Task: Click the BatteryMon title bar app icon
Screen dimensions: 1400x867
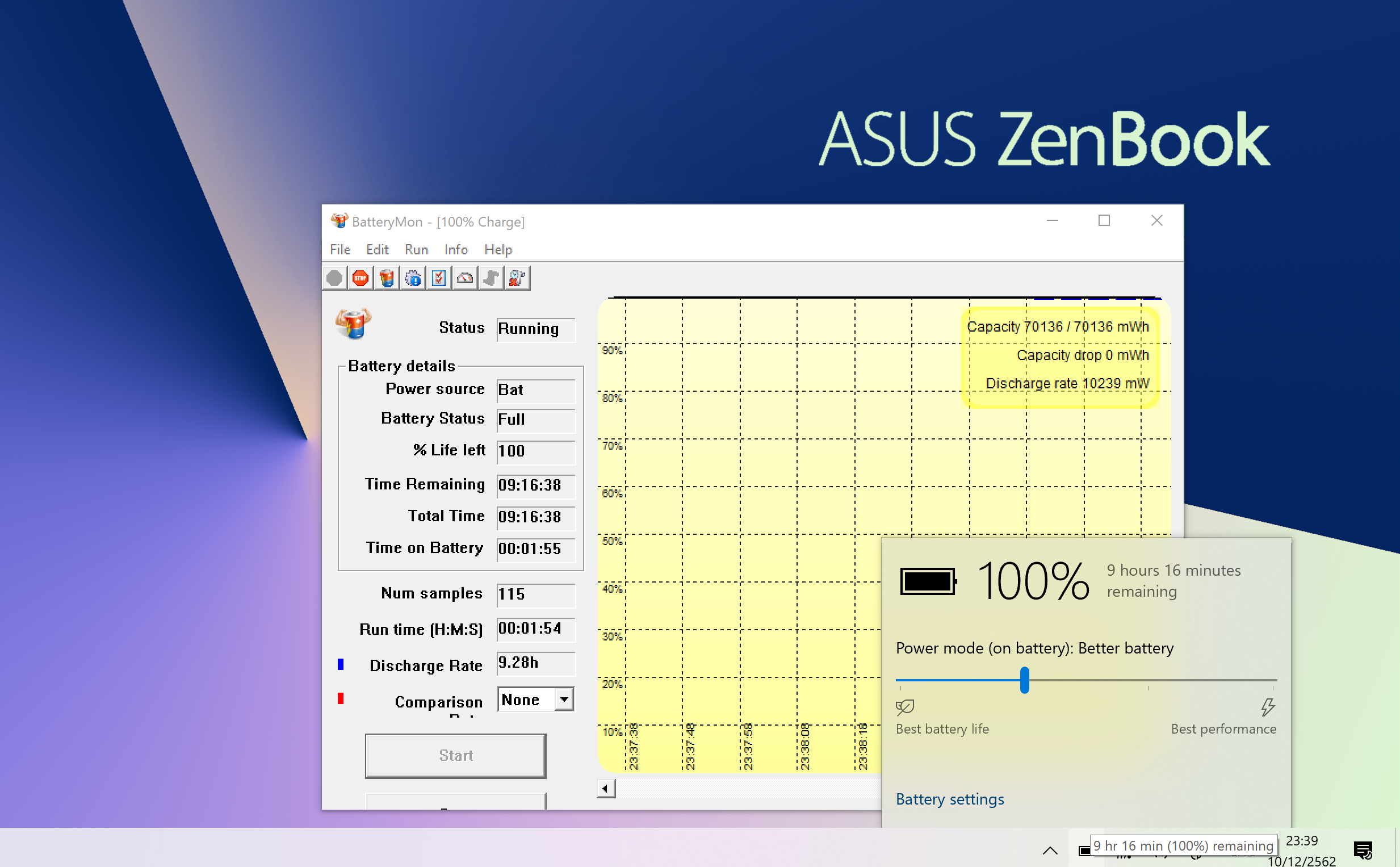Action: pos(339,221)
